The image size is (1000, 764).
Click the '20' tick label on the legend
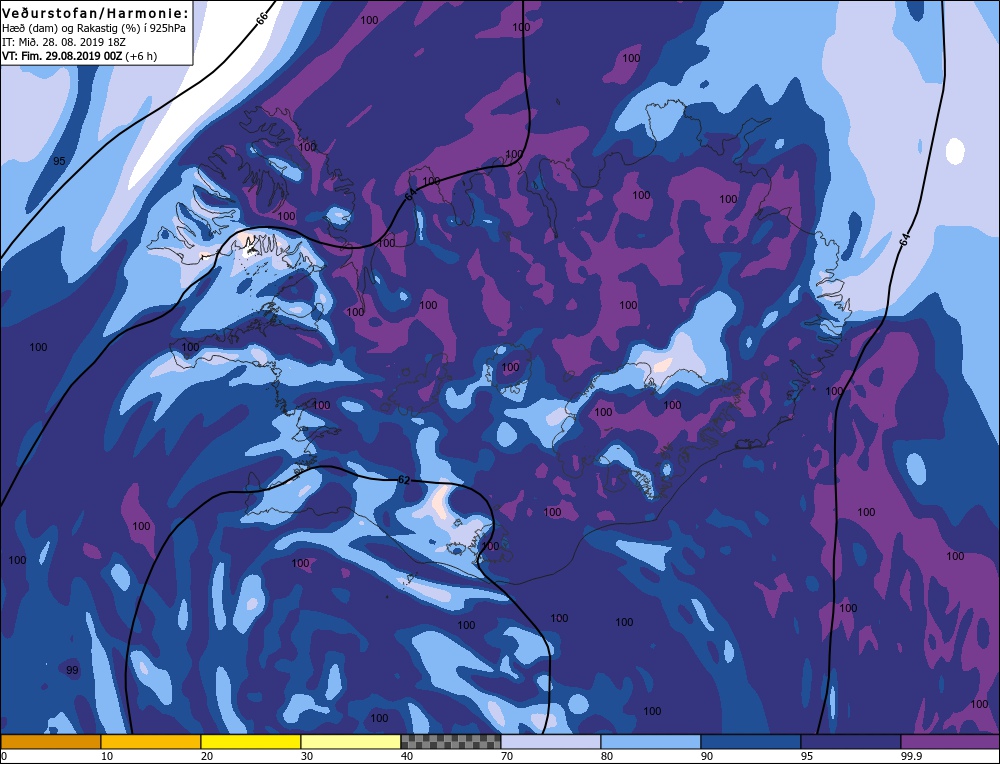click(207, 756)
